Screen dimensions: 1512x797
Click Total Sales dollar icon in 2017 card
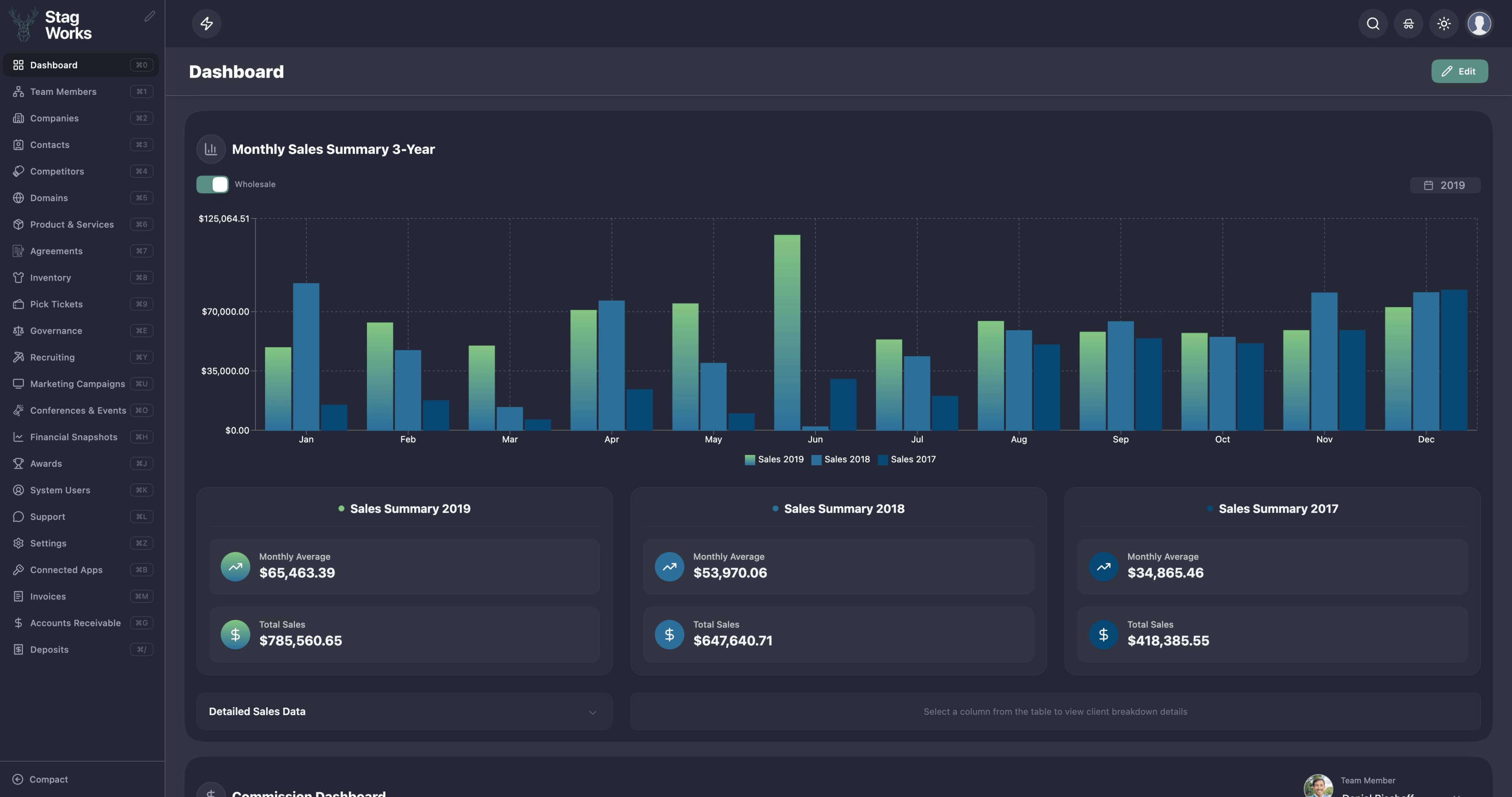[x=1103, y=634]
